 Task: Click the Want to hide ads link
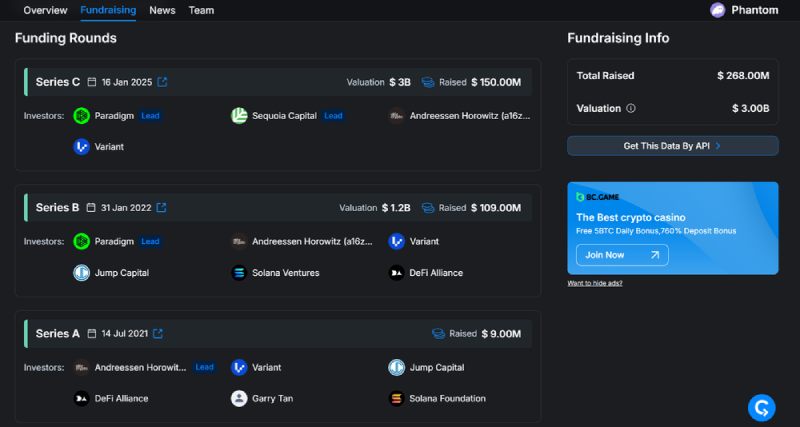click(x=595, y=284)
